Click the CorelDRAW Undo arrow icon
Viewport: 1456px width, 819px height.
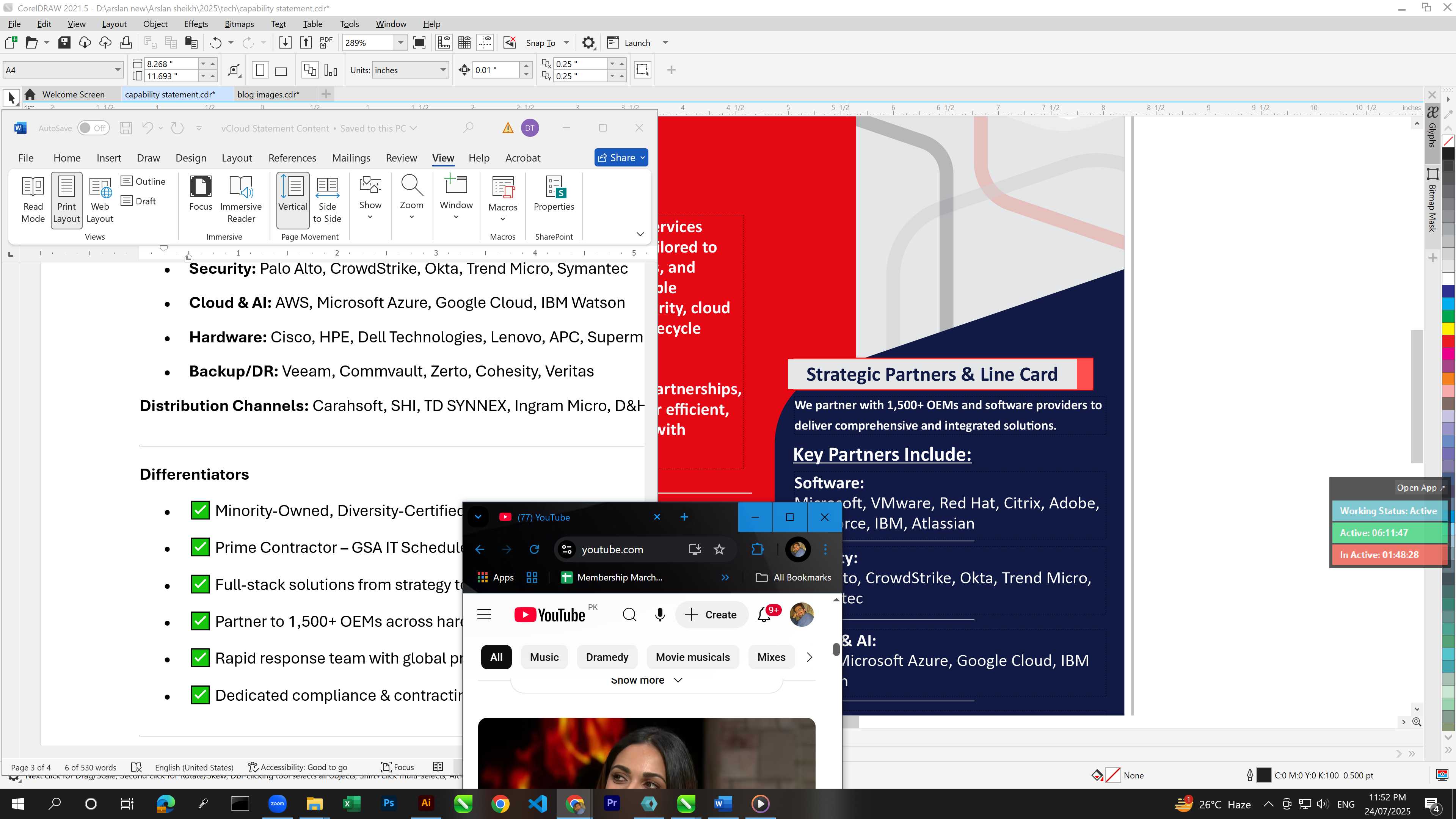(215, 43)
